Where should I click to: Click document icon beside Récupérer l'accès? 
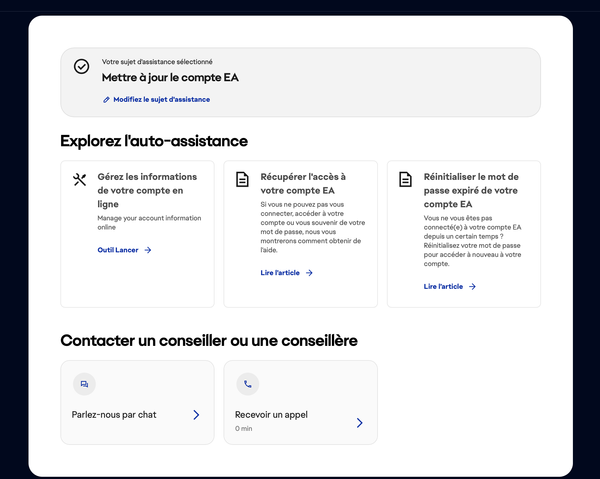point(242,180)
